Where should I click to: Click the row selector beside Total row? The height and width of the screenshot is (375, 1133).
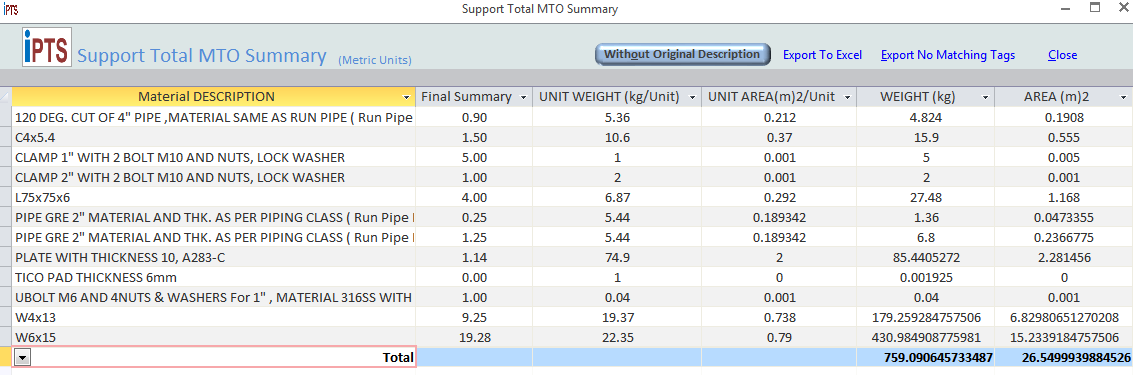point(6,357)
